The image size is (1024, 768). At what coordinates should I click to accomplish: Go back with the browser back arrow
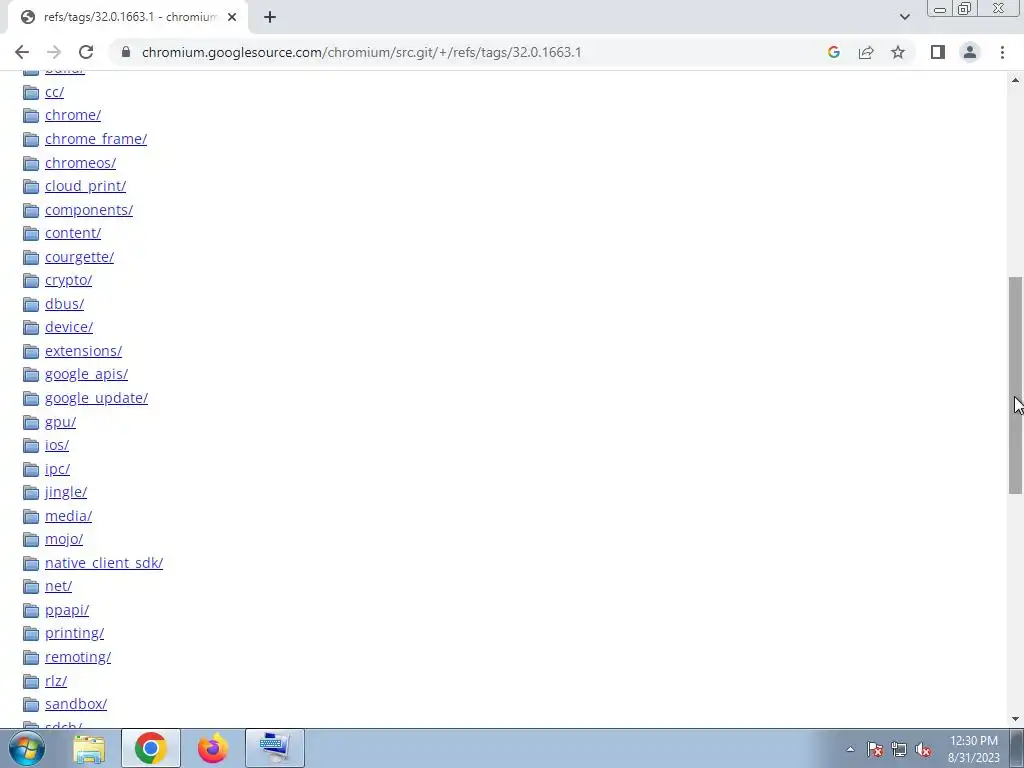[x=22, y=52]
